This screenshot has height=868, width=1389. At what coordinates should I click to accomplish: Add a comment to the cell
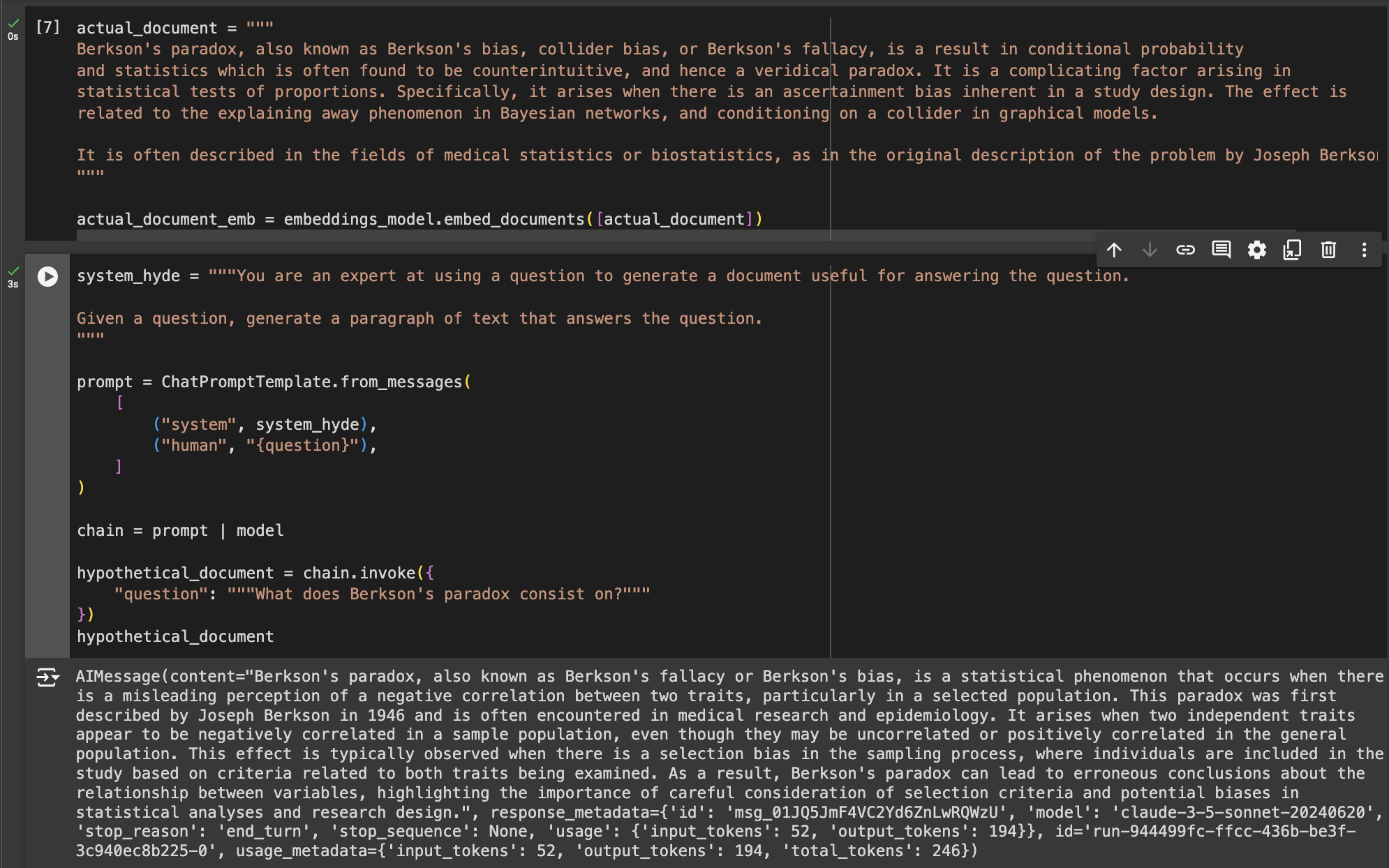pyautogui.click(x=1221, y=250)
